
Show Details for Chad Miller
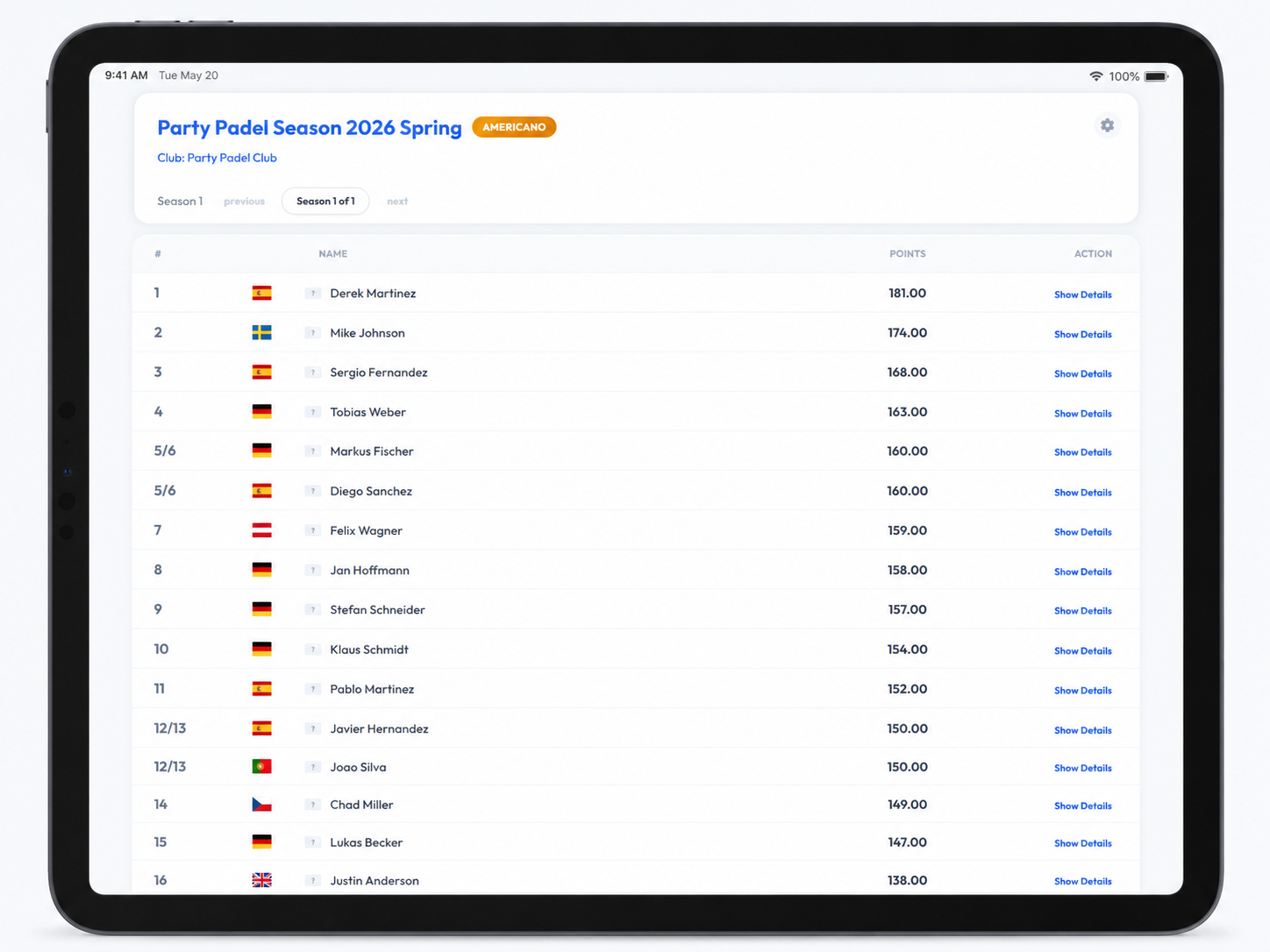(1082, 806)
